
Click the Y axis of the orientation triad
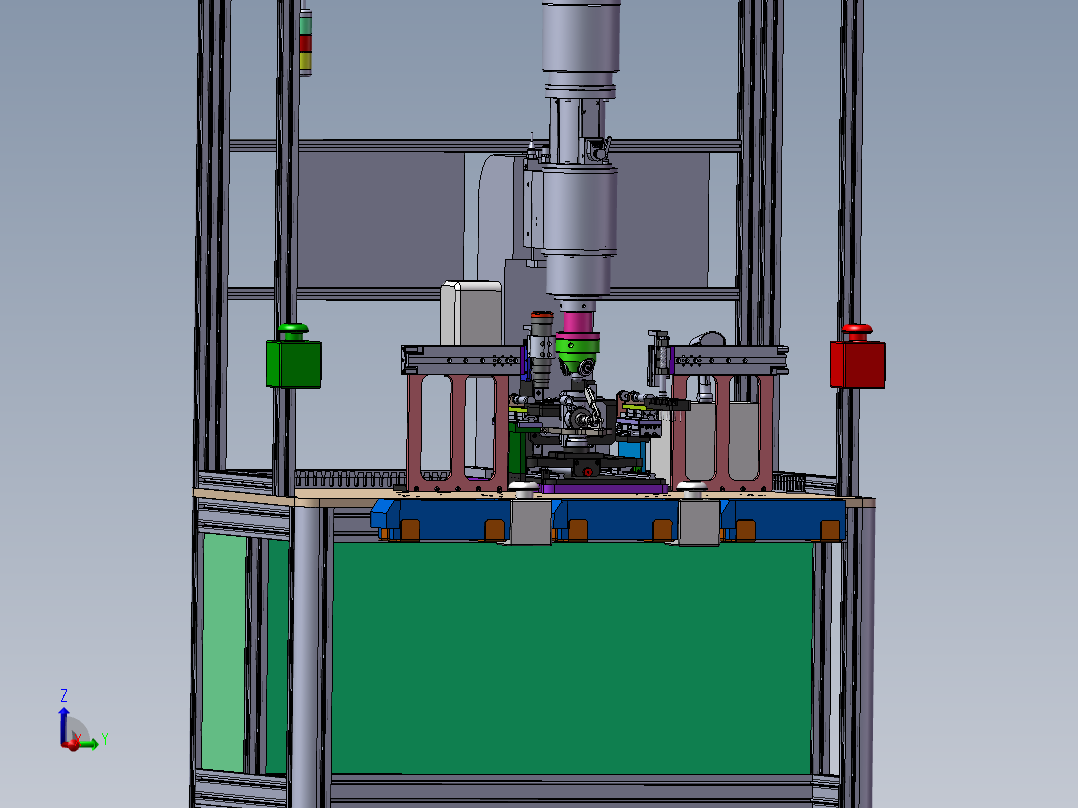[88, 744]
